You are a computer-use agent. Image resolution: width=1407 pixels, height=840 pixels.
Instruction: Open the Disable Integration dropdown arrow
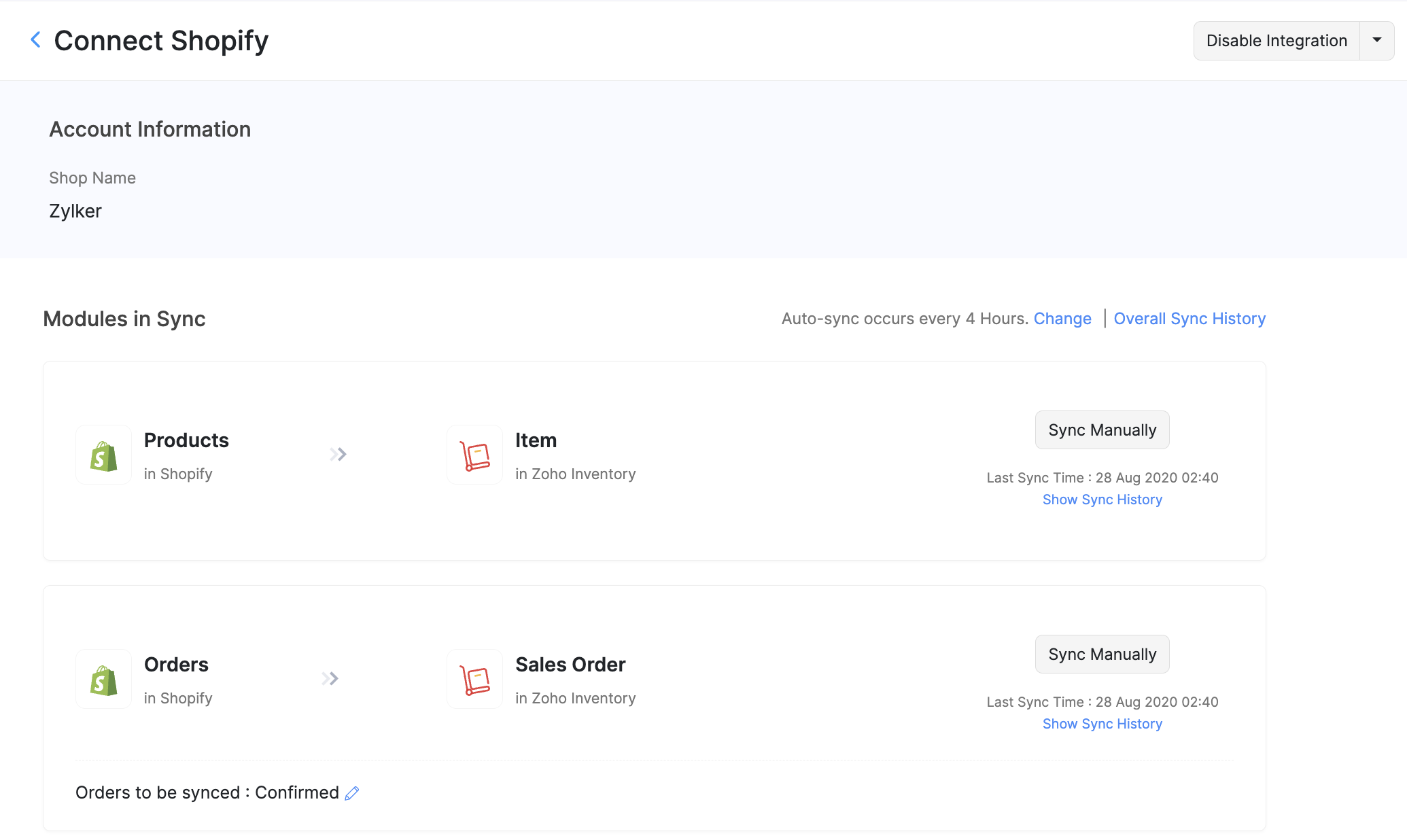(1377, 40)
